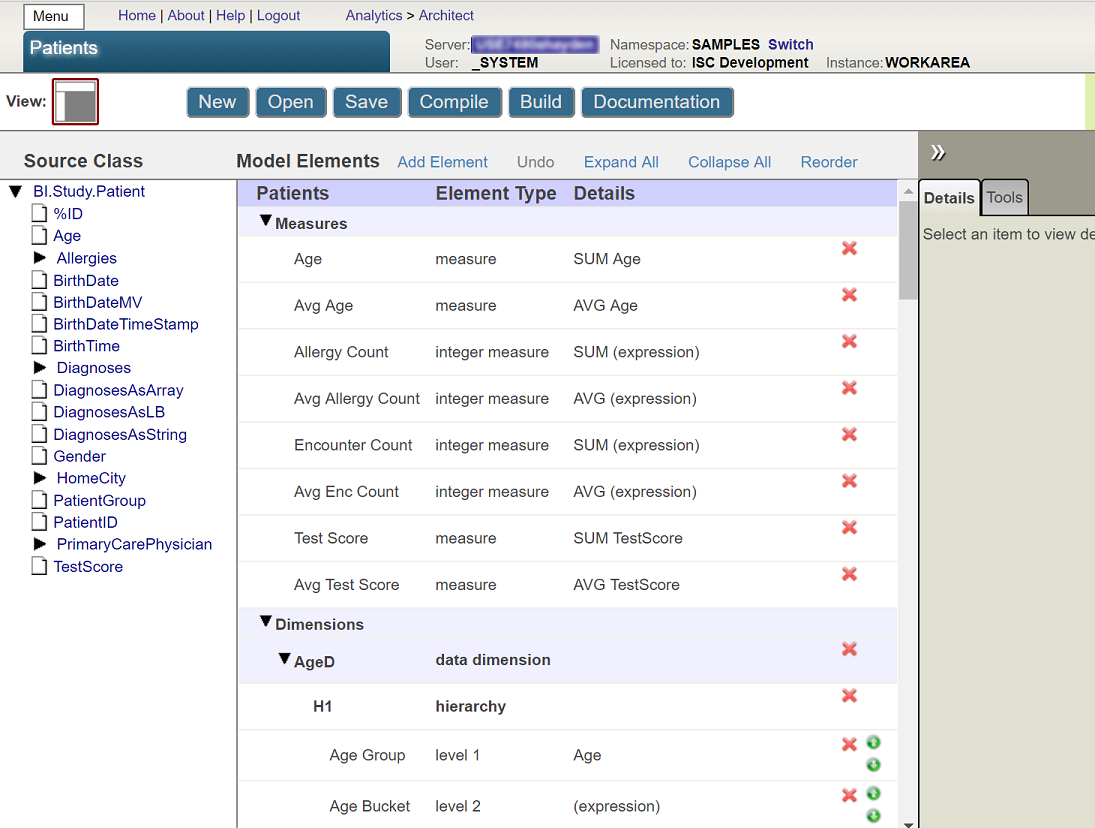Delete the Avg Age measure with red X
1095x828 pixels.
(849, 295)
